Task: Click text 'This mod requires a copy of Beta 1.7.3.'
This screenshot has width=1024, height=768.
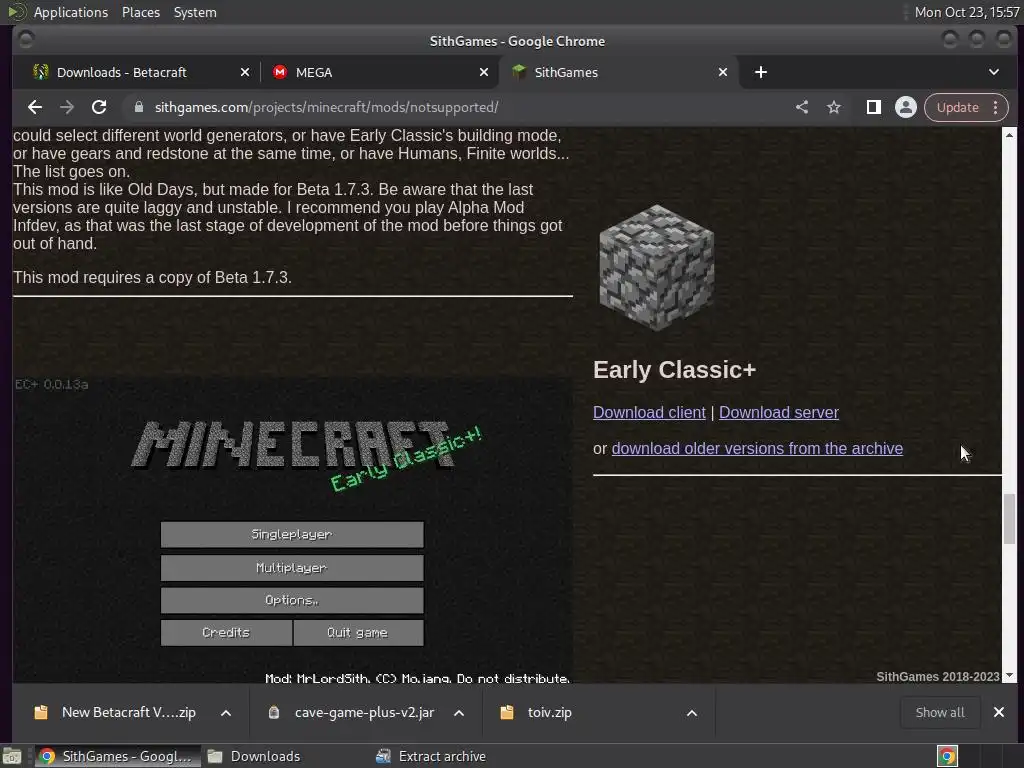Action: 152,278
